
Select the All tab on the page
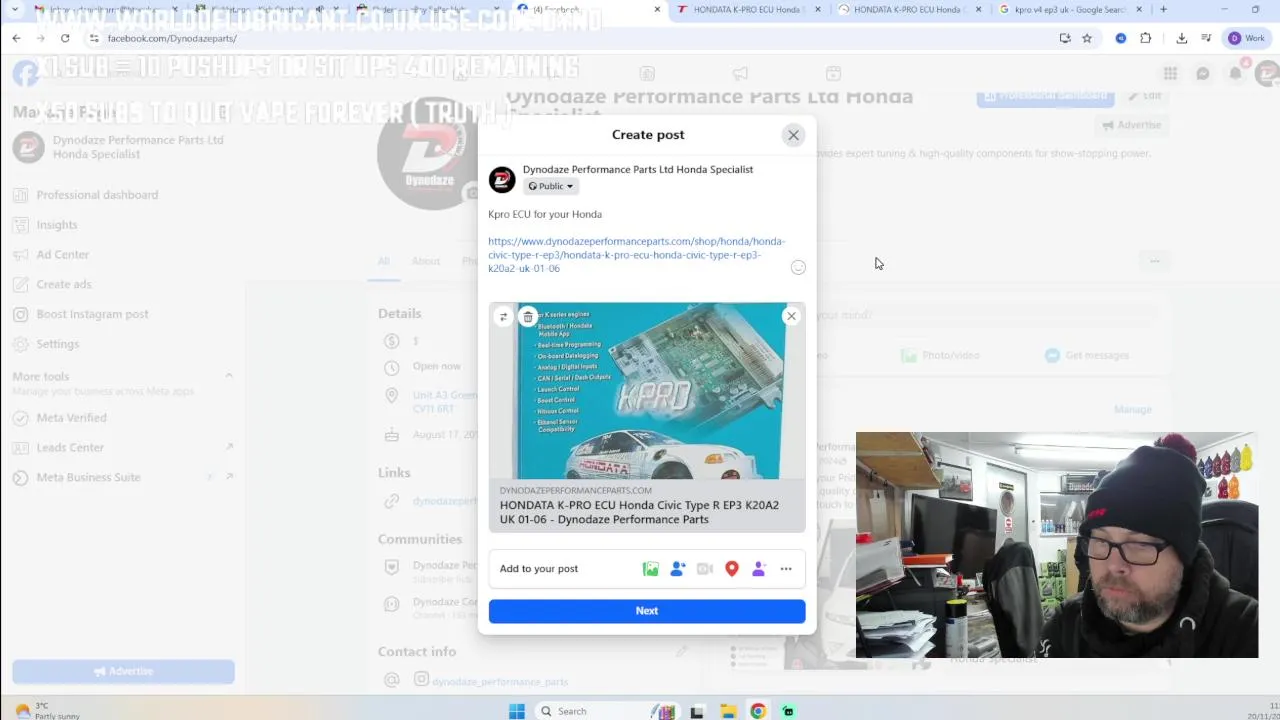[x=383, y=261]
